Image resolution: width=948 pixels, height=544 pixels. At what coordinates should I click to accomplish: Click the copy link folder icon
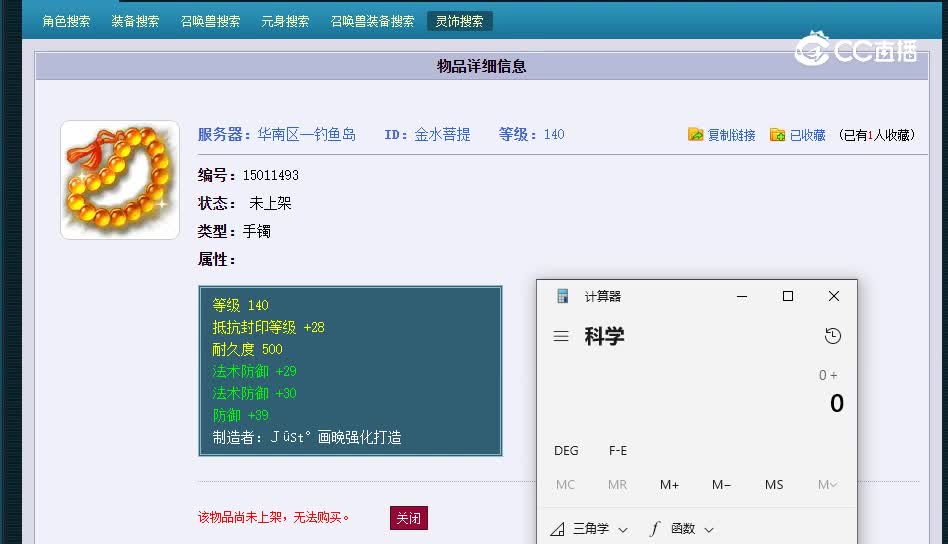tap(696, 135)
